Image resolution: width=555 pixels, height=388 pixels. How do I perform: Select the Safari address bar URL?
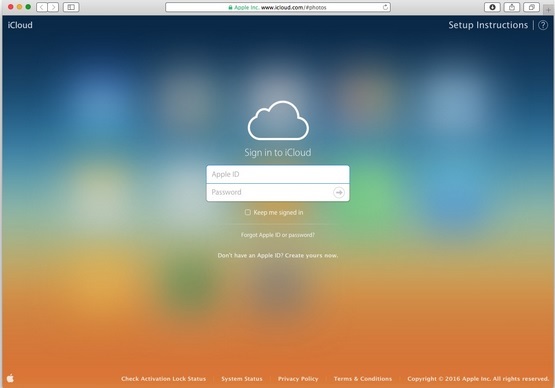[278, 7]
